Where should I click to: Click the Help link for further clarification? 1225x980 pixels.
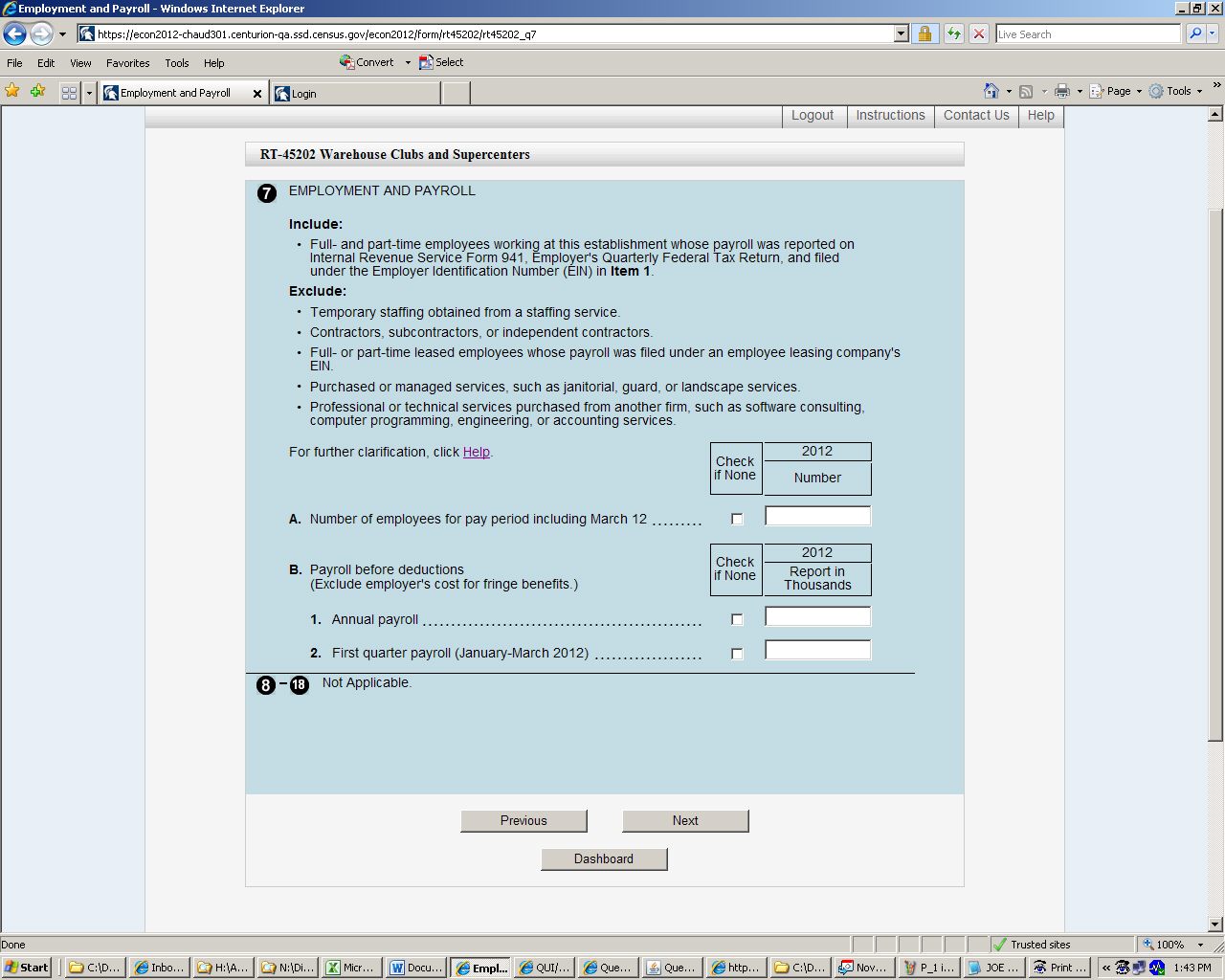476,452
